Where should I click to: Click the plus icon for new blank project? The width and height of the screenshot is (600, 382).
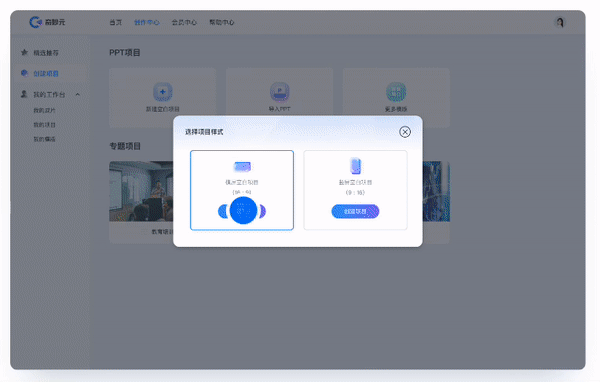point(163,92)
